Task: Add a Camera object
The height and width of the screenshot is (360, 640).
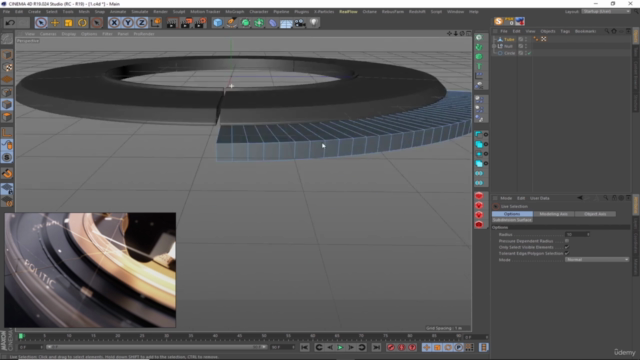Action: pos(300,23)
